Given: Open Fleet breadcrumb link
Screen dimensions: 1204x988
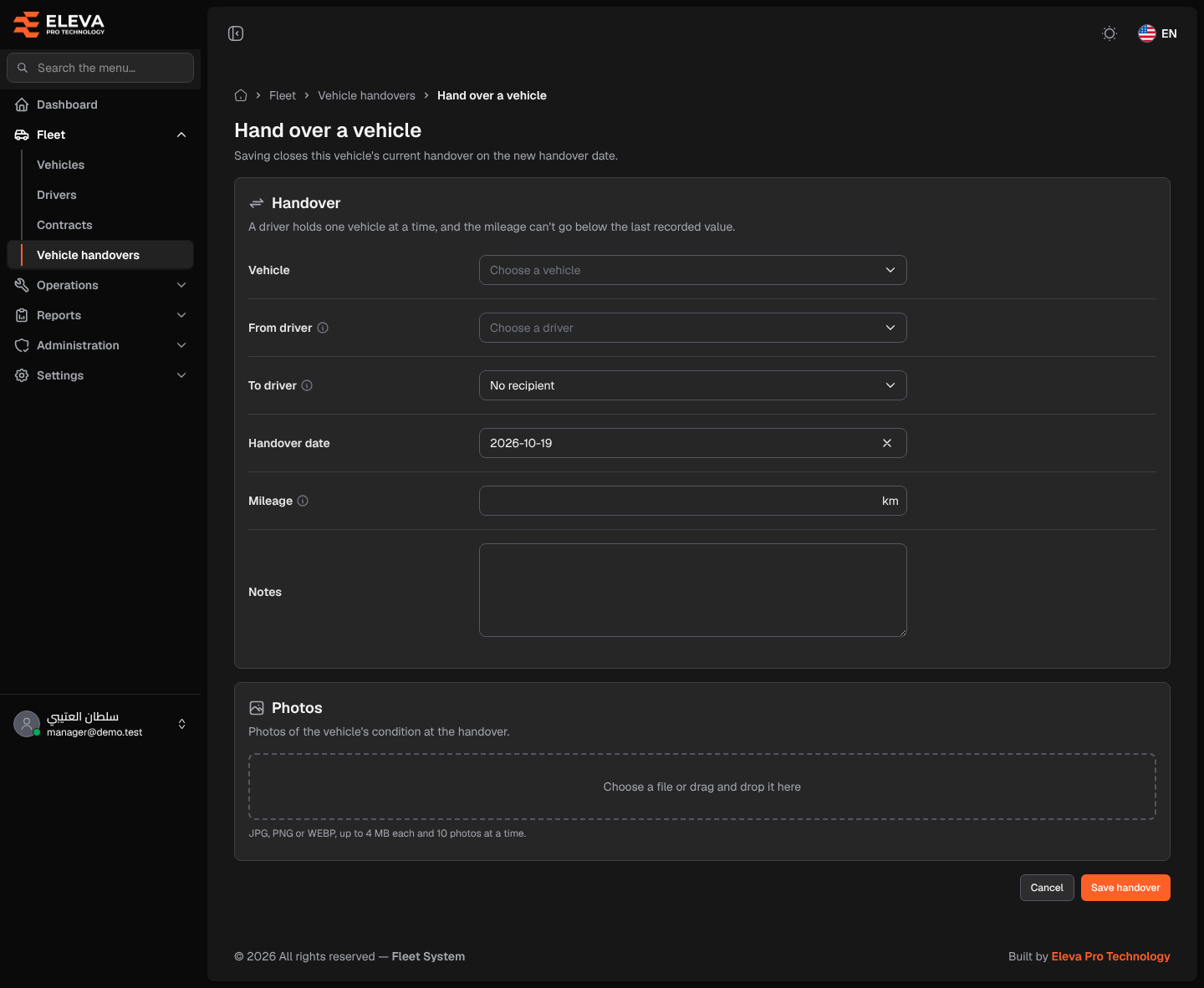Looking at the screenshot, I should [283, 95].
